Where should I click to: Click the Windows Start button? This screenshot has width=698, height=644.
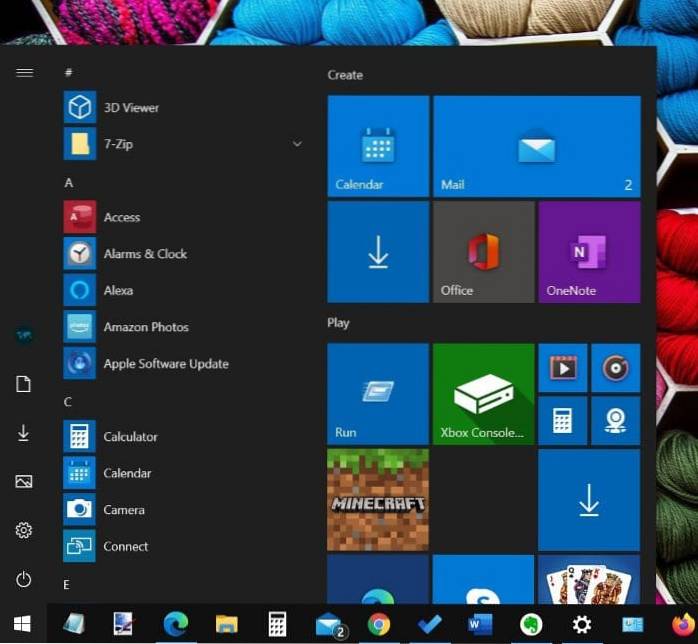point(22,624)
